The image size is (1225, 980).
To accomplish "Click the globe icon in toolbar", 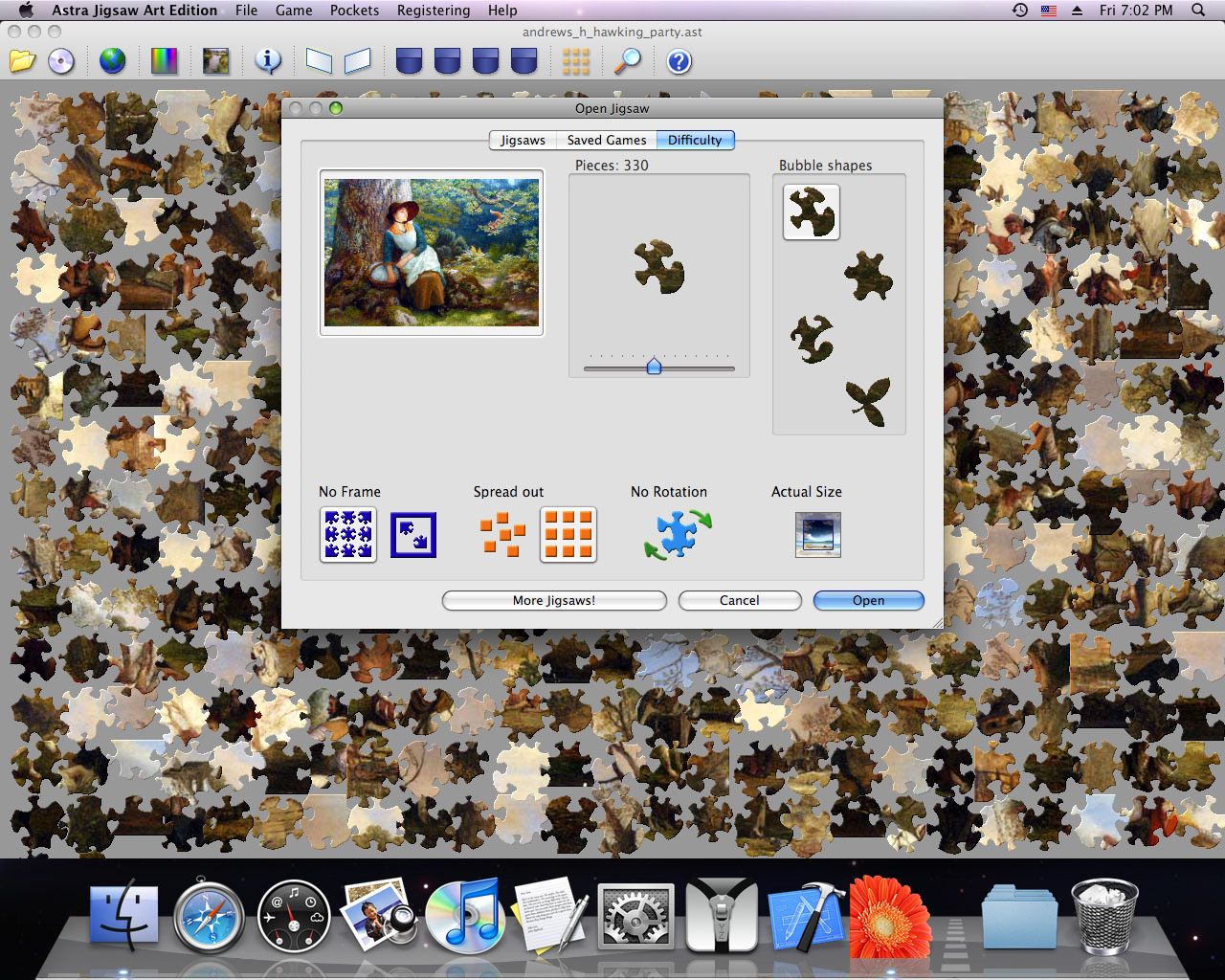I will [x=113, y=62].
